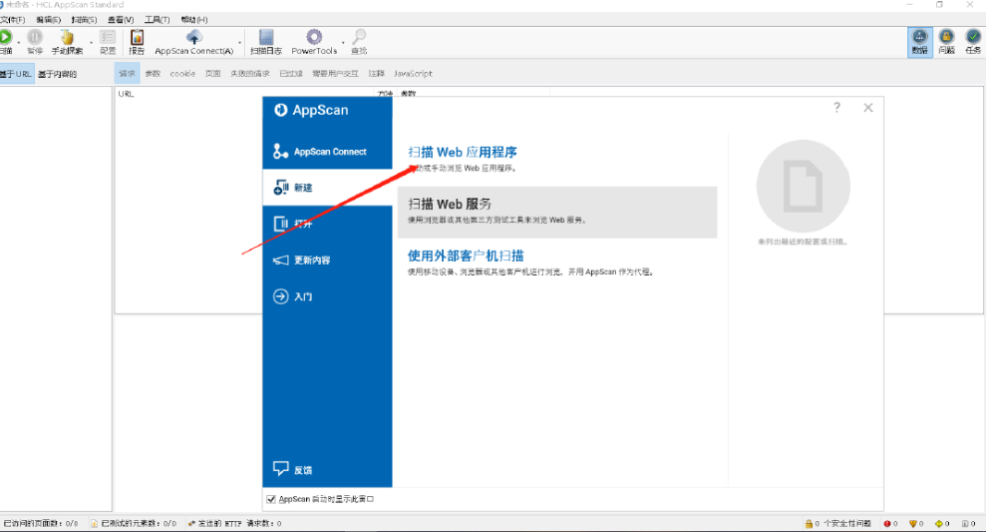Click the Find (查找) magnifier icon
Image resolution: width=987 pixels, height=532 pixels.
point(359,37)
